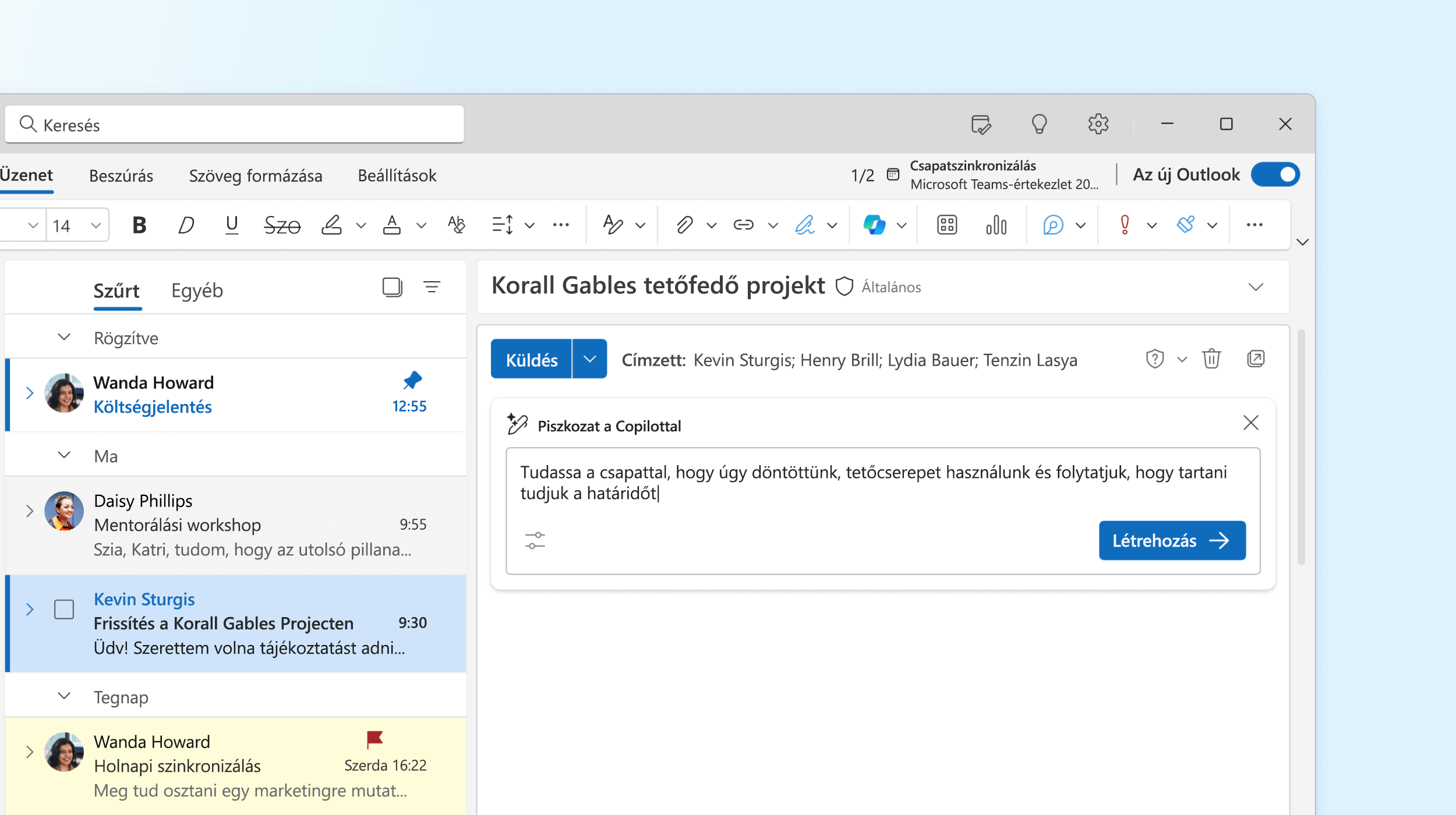This screenshot has height=815, width=1456.
Task: Collapse the Tegnap group
Action: pyautogui.click(x=64, y=696)
